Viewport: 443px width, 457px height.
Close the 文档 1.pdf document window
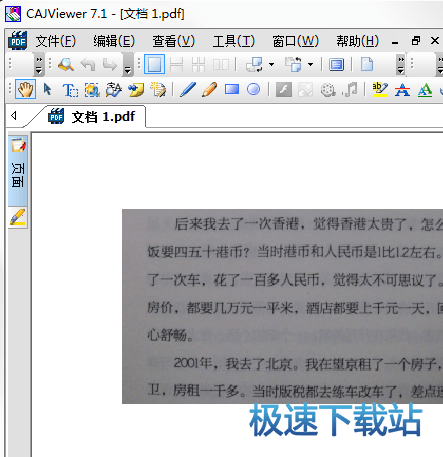435,41
